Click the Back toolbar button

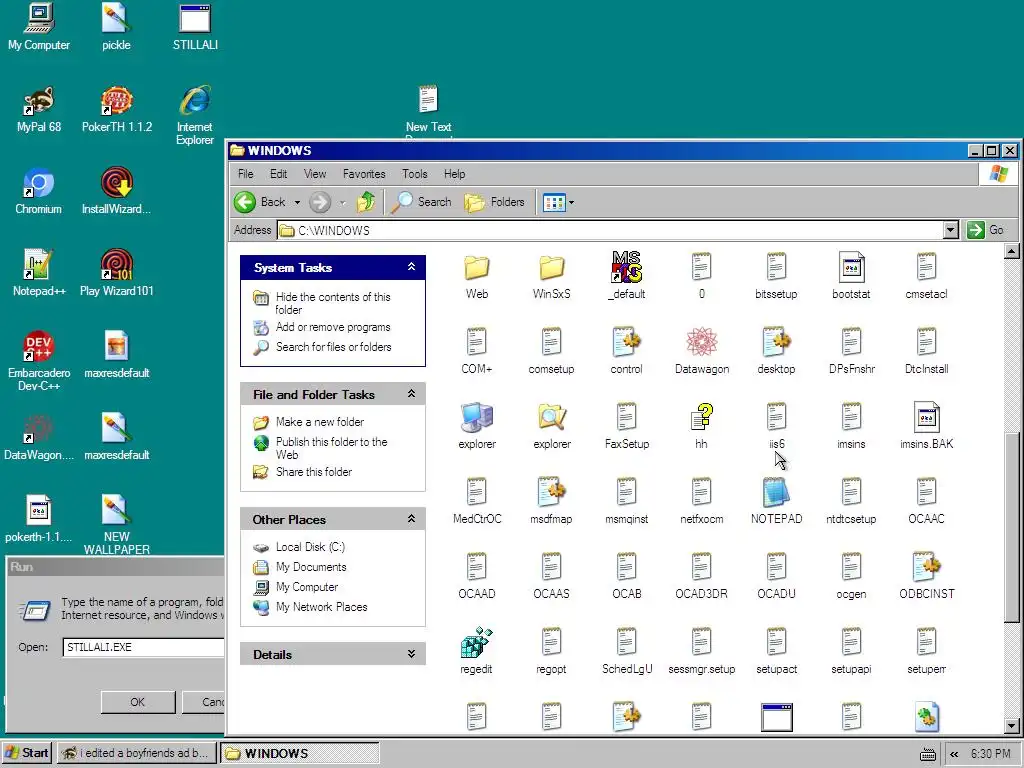261,202
